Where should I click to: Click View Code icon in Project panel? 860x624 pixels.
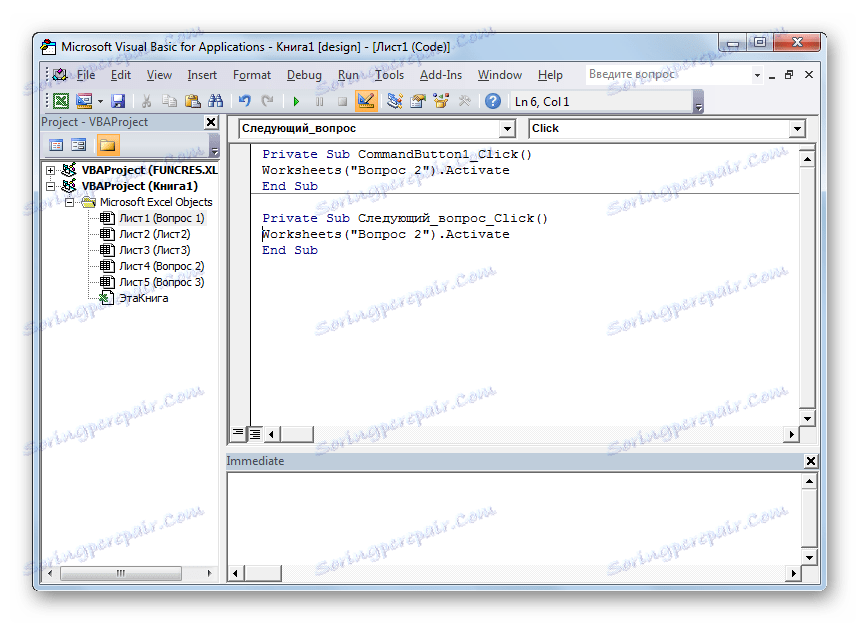coord(56,145)
